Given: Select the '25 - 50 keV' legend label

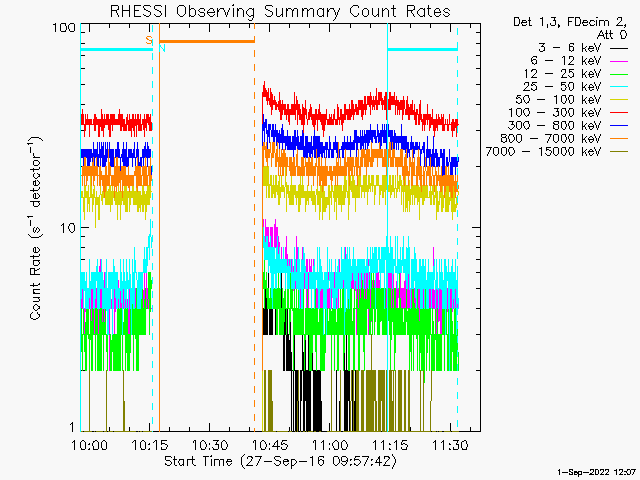Looking at the screenshot, I should [562, 87].
